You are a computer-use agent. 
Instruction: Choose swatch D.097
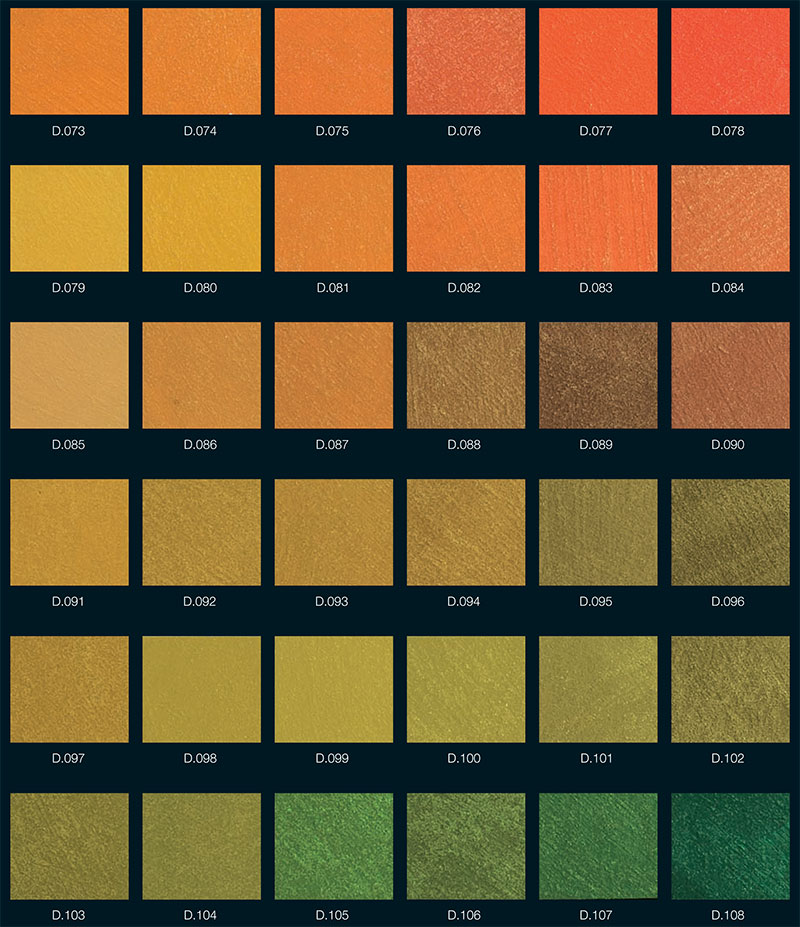point(69,689)
